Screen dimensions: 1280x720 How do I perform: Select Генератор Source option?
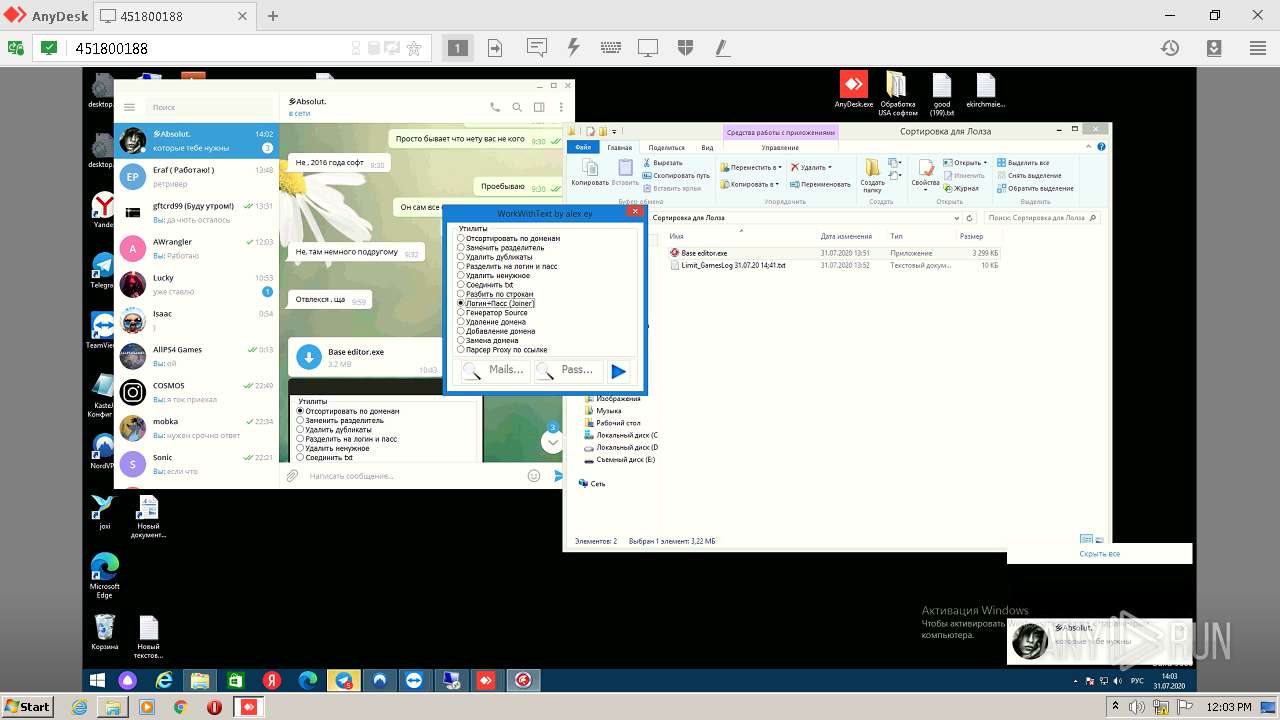[x=492, y=313]
